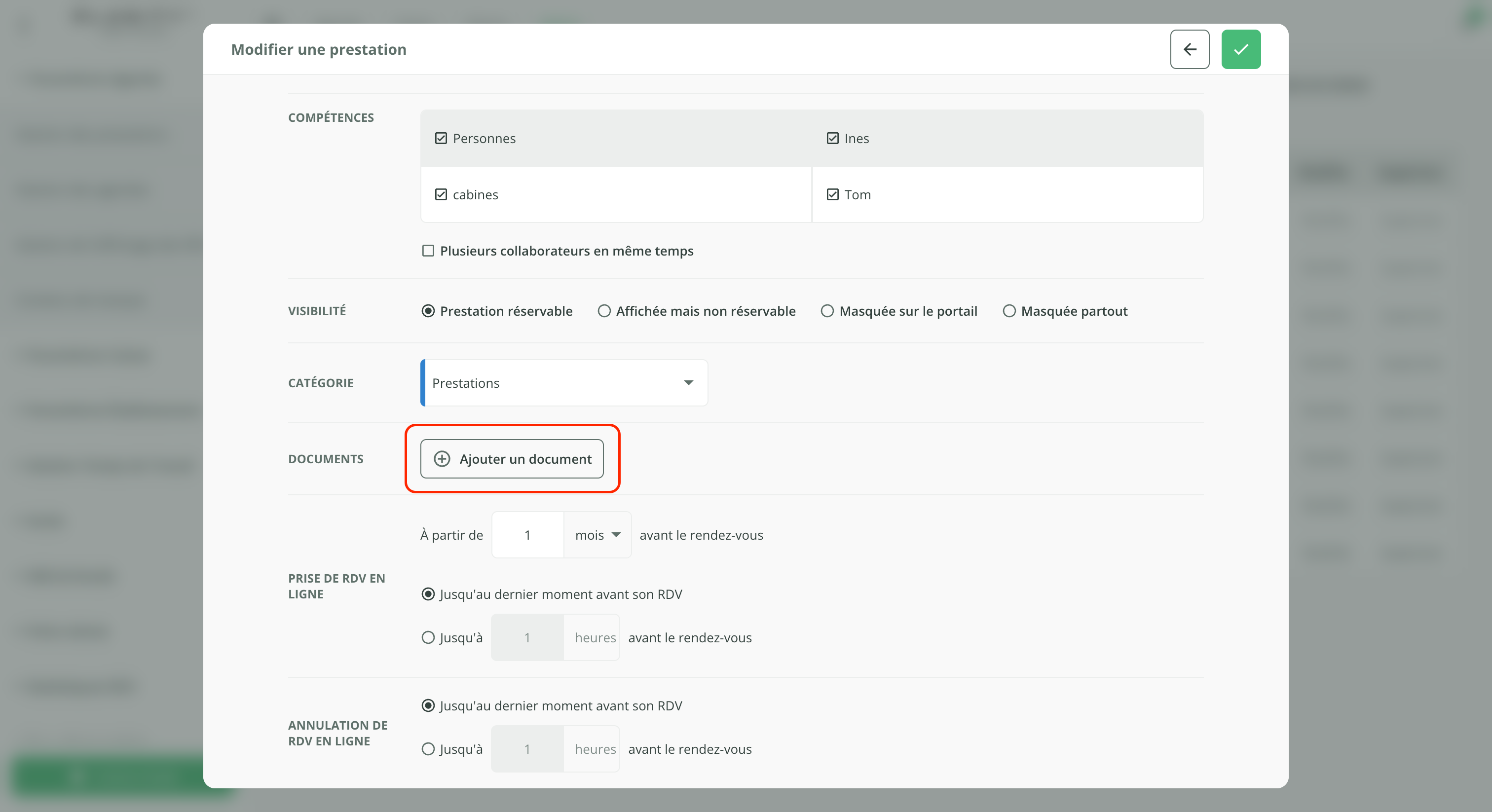Screen dimensions: 1492x812
Task: Choose Masquée sur le portail
Action: [x=827, y=311]
